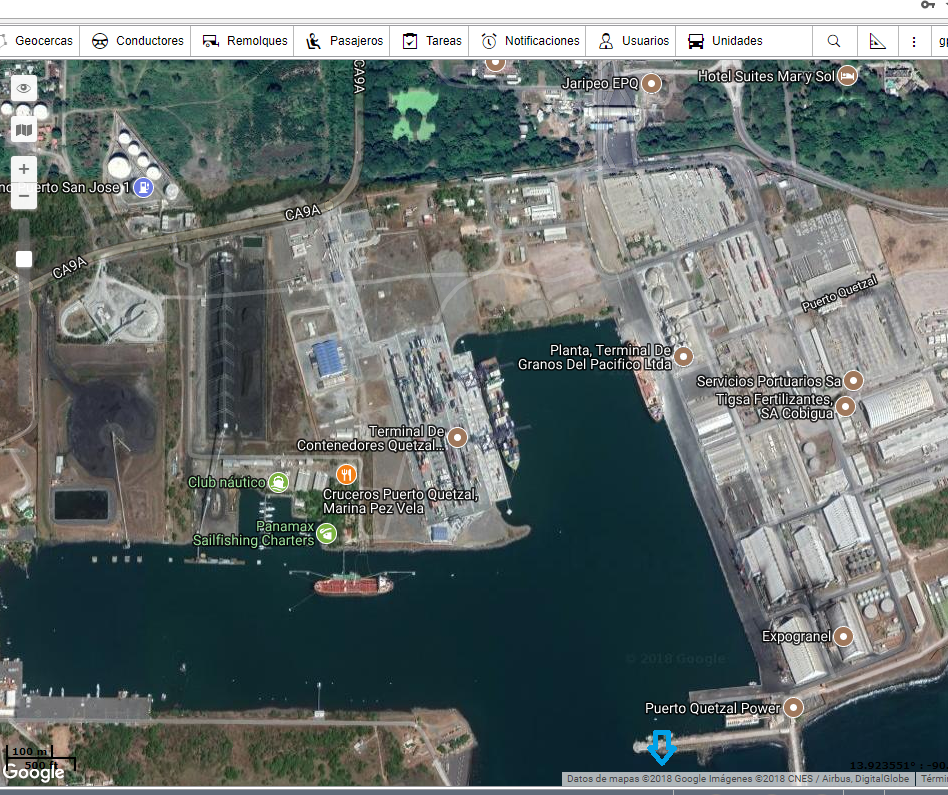Image resolution: width=948 pixels, height=795 pixels.
Task: Click the blue unit arrow marker
Action: point(661,747)
